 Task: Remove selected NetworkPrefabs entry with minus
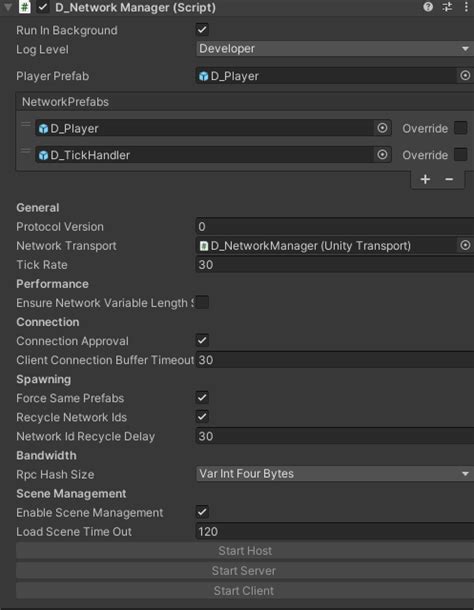pyautogui.click(x=449, y=179)
